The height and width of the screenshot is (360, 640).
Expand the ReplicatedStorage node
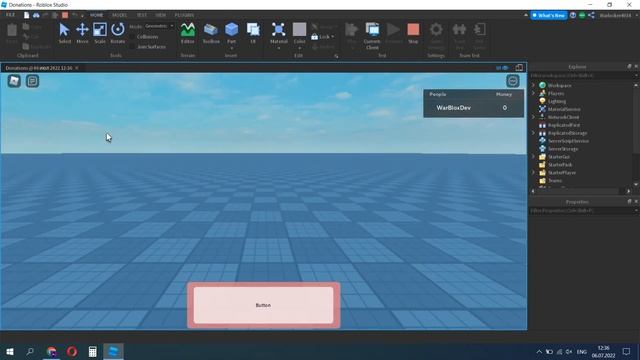(533, 133)
